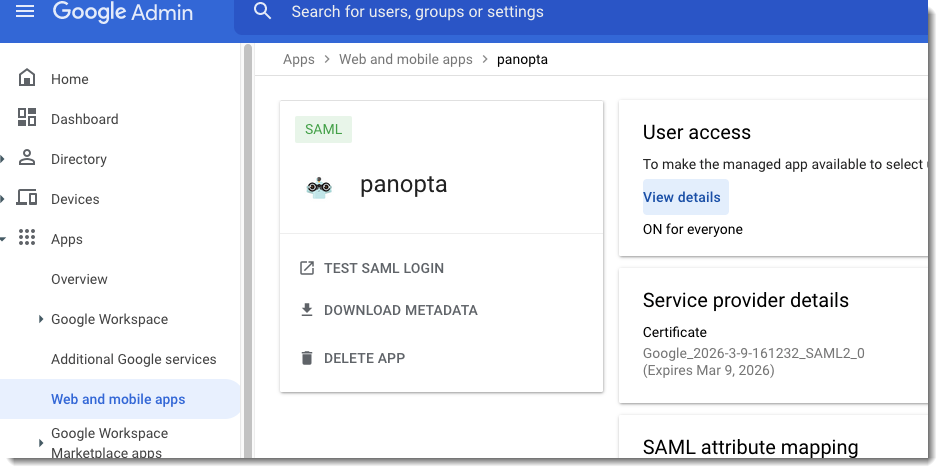Open Additional Google services menu item
Viewport: 943px width, 473px height.
(134, 359)
